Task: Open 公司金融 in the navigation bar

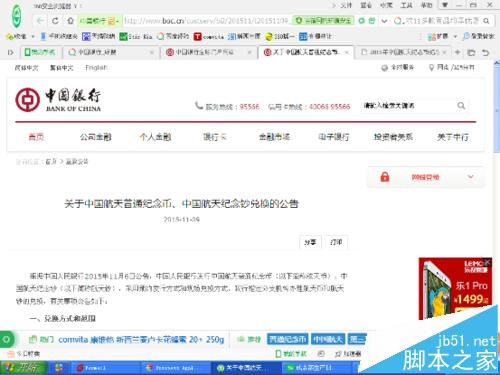Action: 96,137
